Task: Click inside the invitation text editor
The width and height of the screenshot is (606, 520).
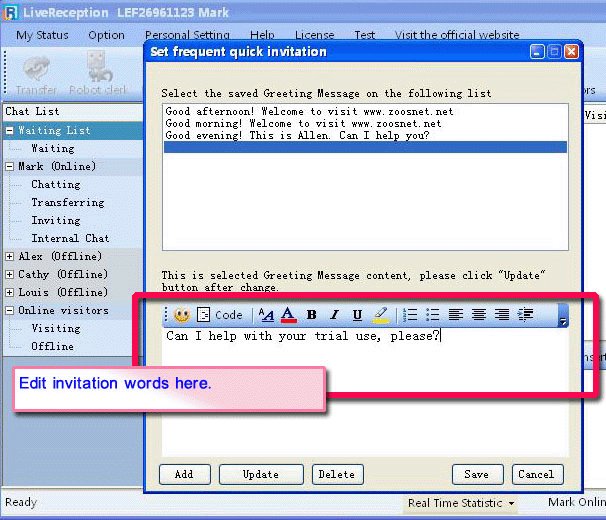Action: (x=365, y=390)
